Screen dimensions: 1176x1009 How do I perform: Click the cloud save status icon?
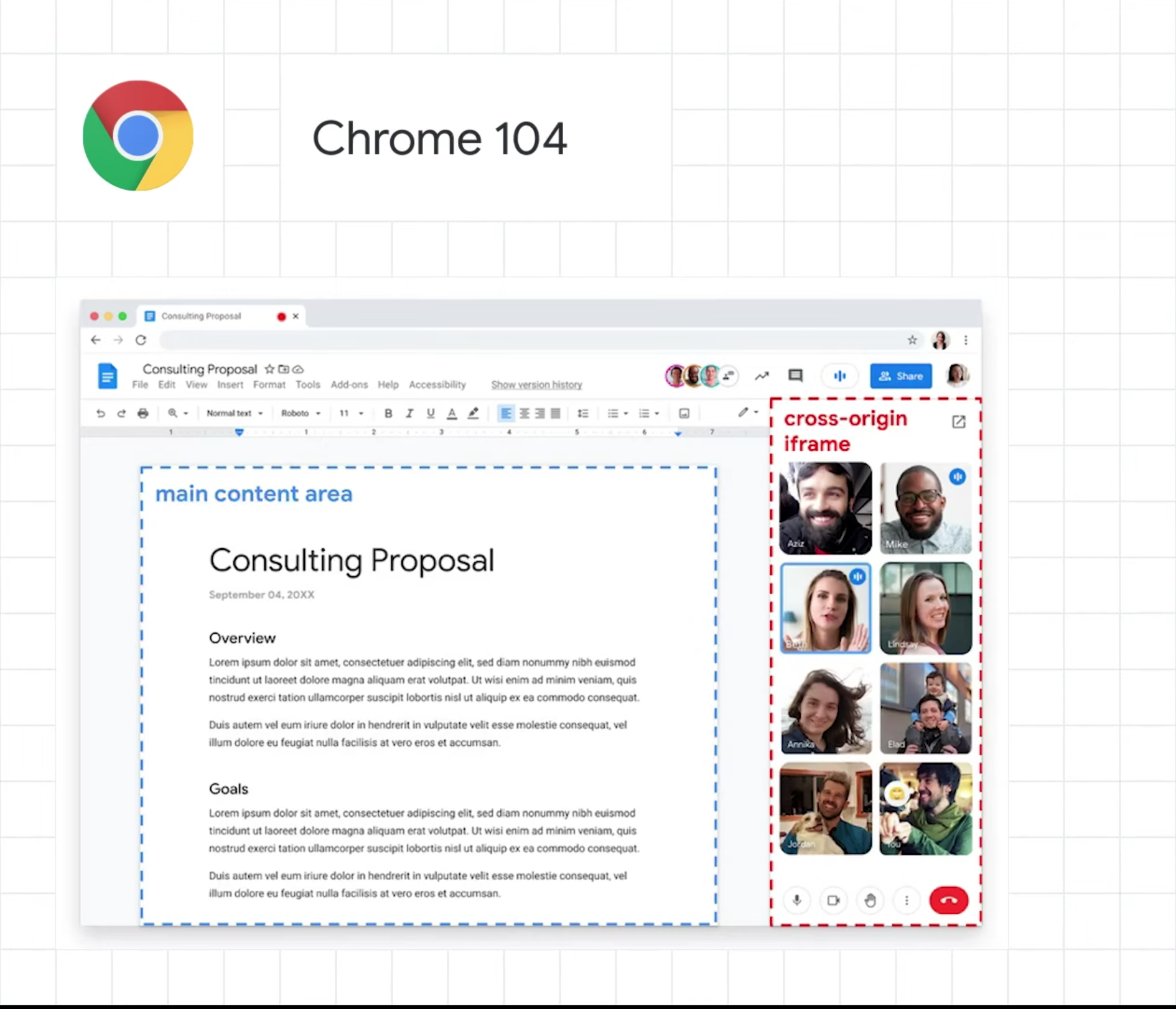pyautogui.click(x=298, y=369)
